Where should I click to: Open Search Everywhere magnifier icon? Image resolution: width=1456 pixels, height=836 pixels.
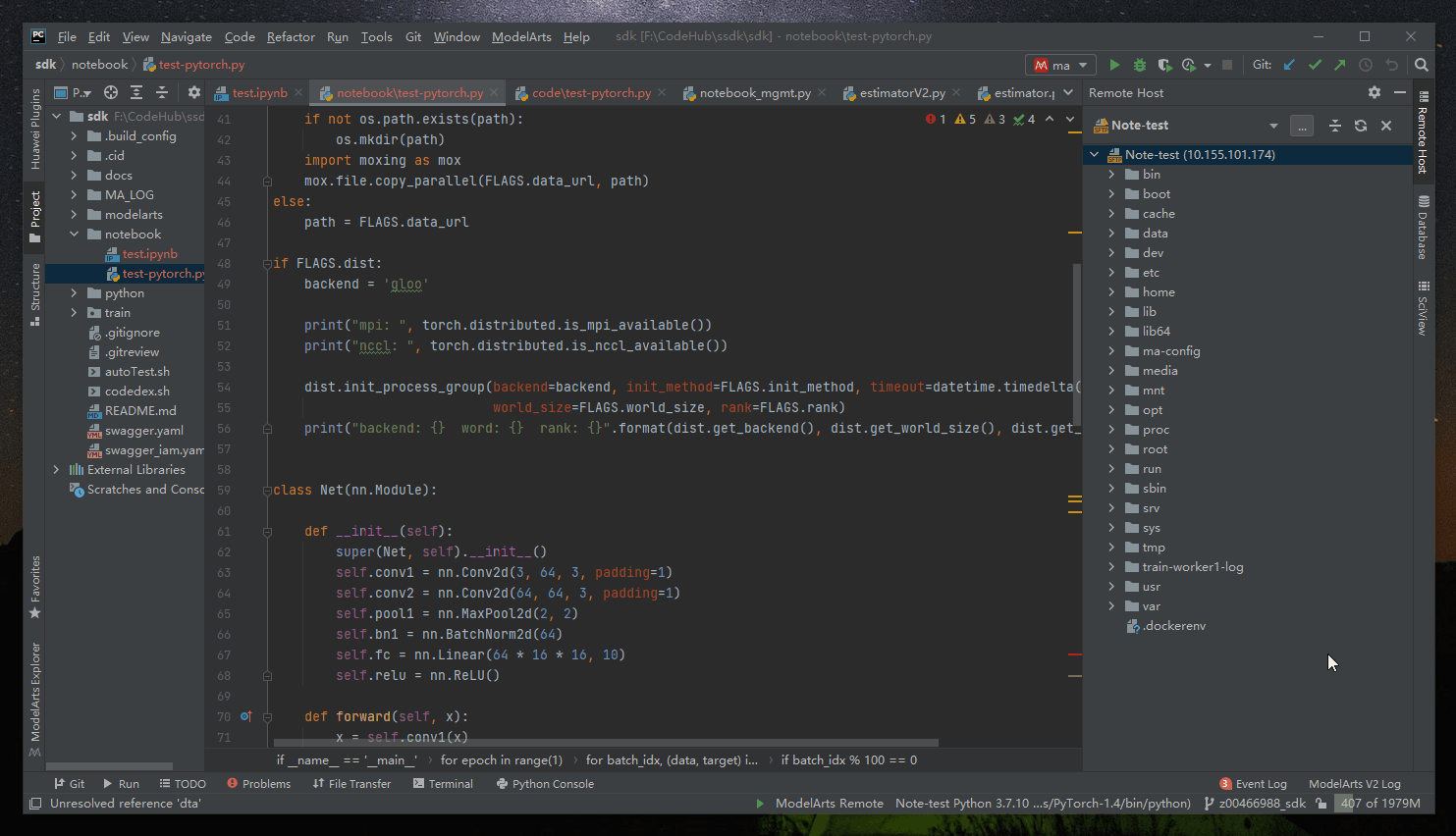click(1421, 65)
